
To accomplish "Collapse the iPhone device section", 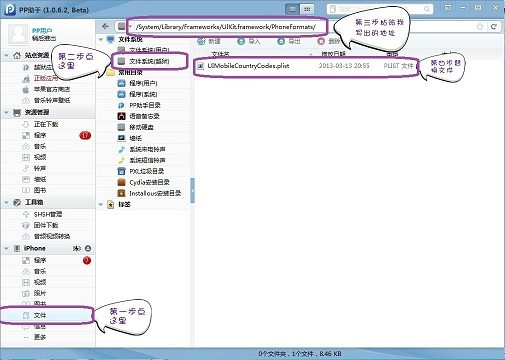I will [x=6, y=248].
